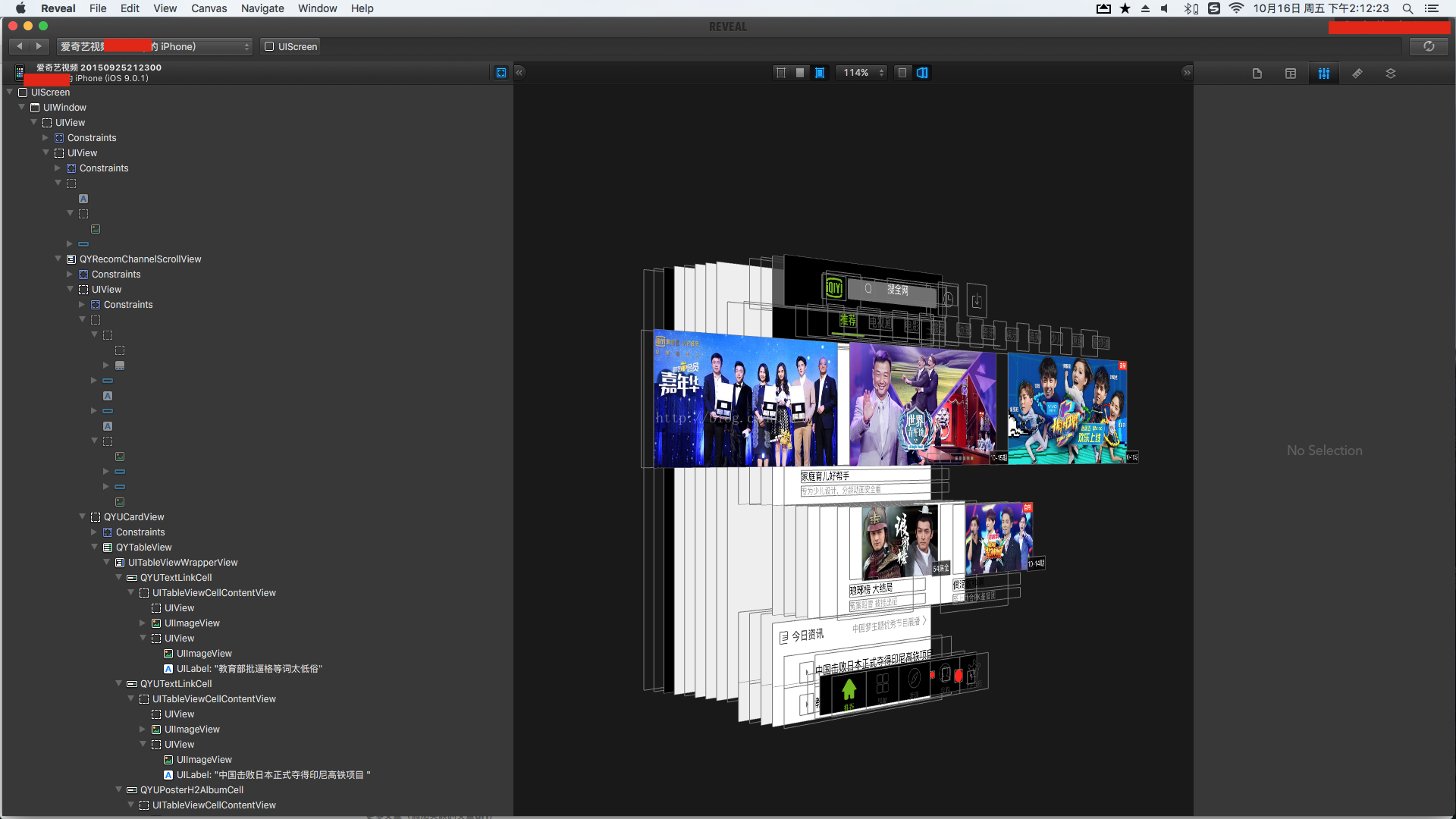Click the 3D layered view thumbnail

click(x=922, y=72)
